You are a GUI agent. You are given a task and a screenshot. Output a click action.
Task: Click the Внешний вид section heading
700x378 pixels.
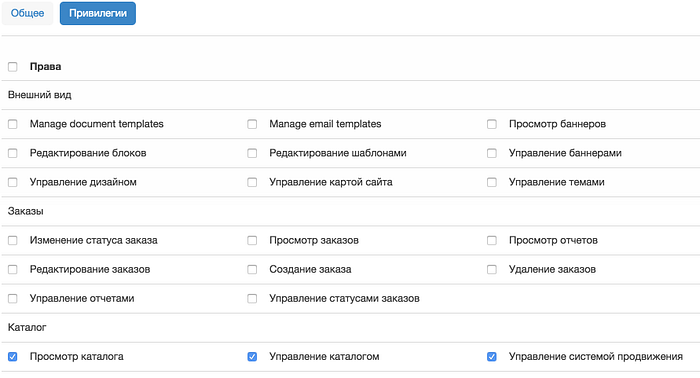coord(40,95)
